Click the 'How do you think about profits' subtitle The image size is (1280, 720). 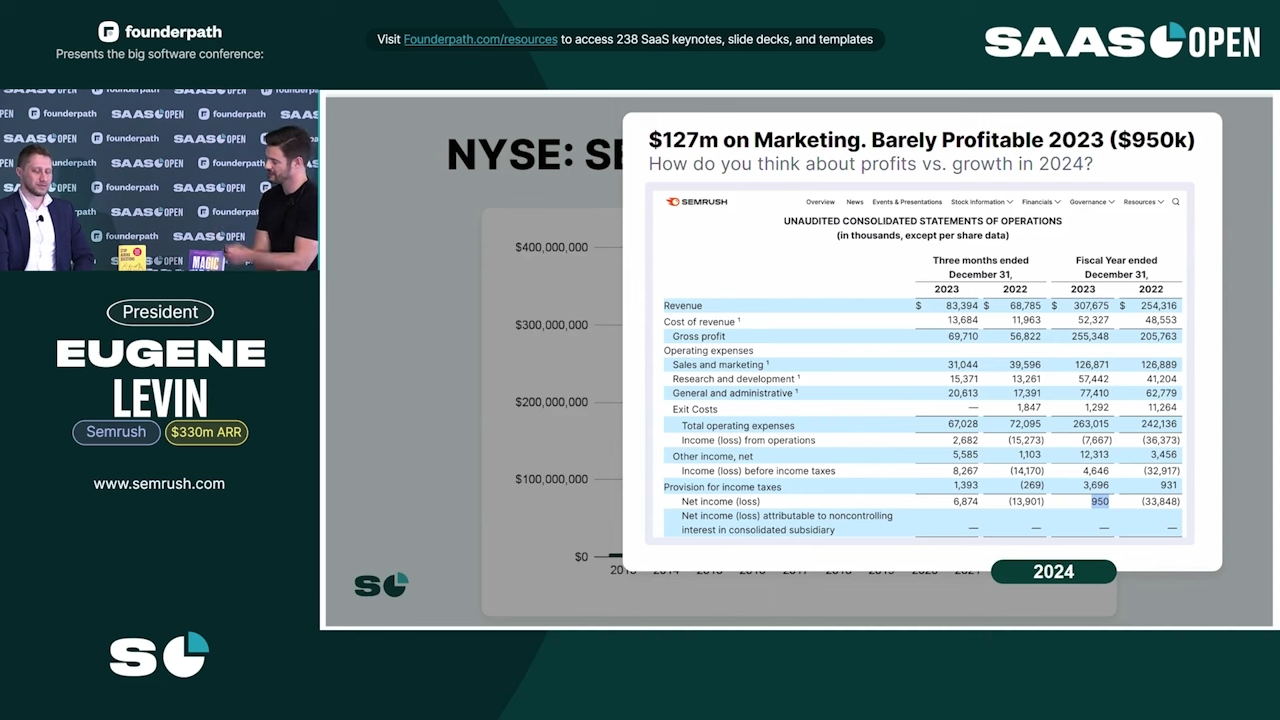[x=870, y=164]
